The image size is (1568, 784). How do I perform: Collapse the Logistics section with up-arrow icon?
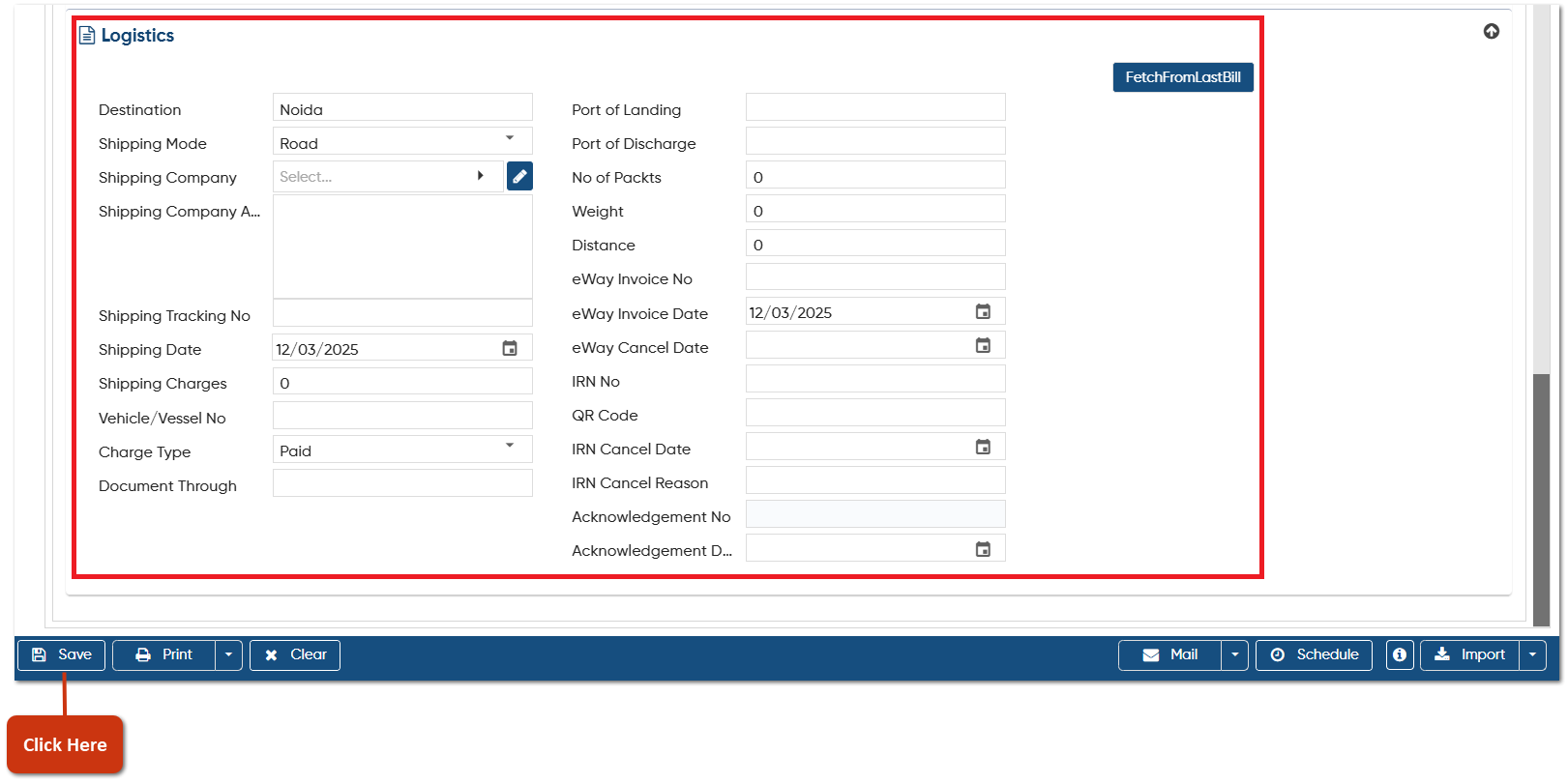1492,32
